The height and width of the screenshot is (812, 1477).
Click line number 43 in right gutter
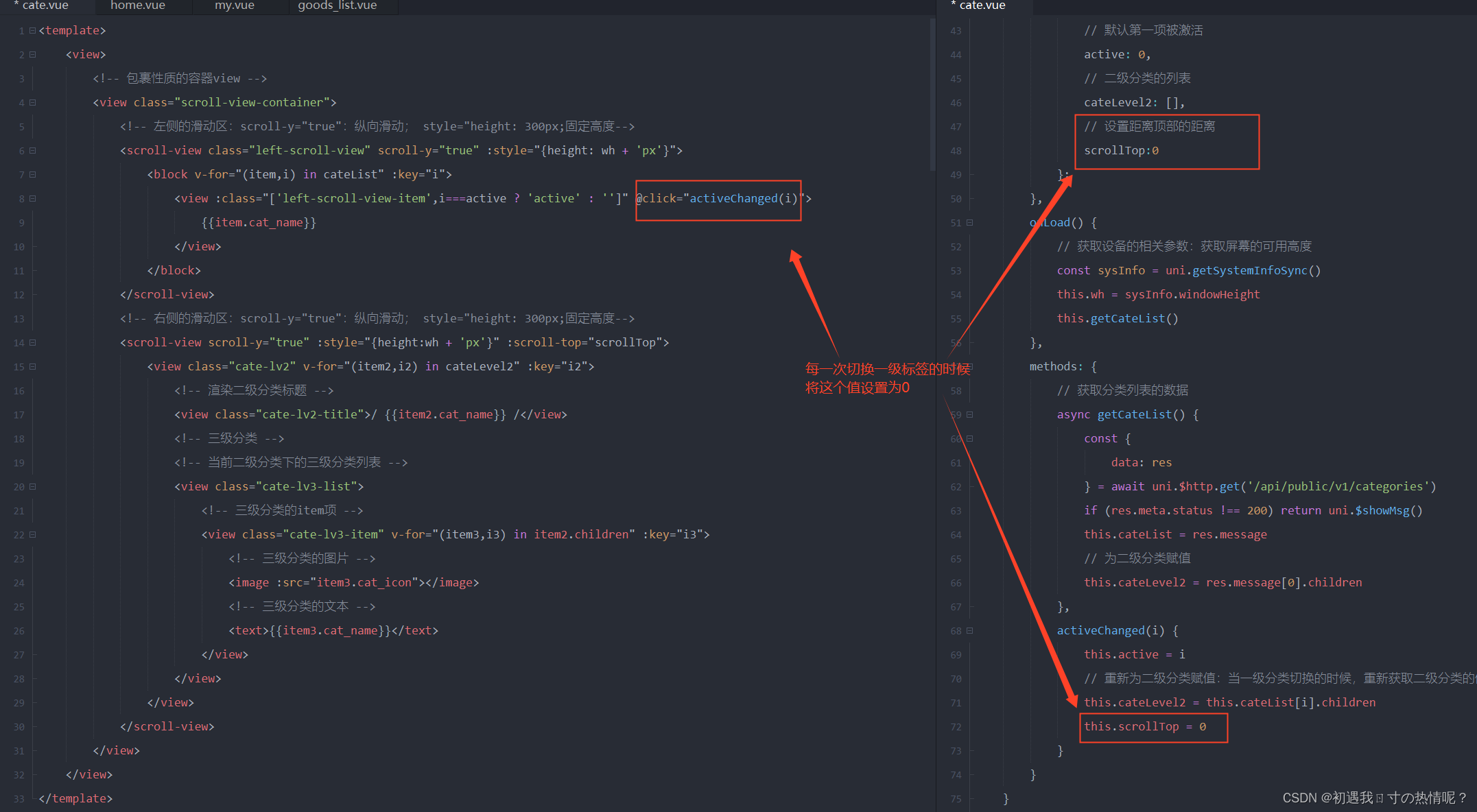(x=956, y=31)
